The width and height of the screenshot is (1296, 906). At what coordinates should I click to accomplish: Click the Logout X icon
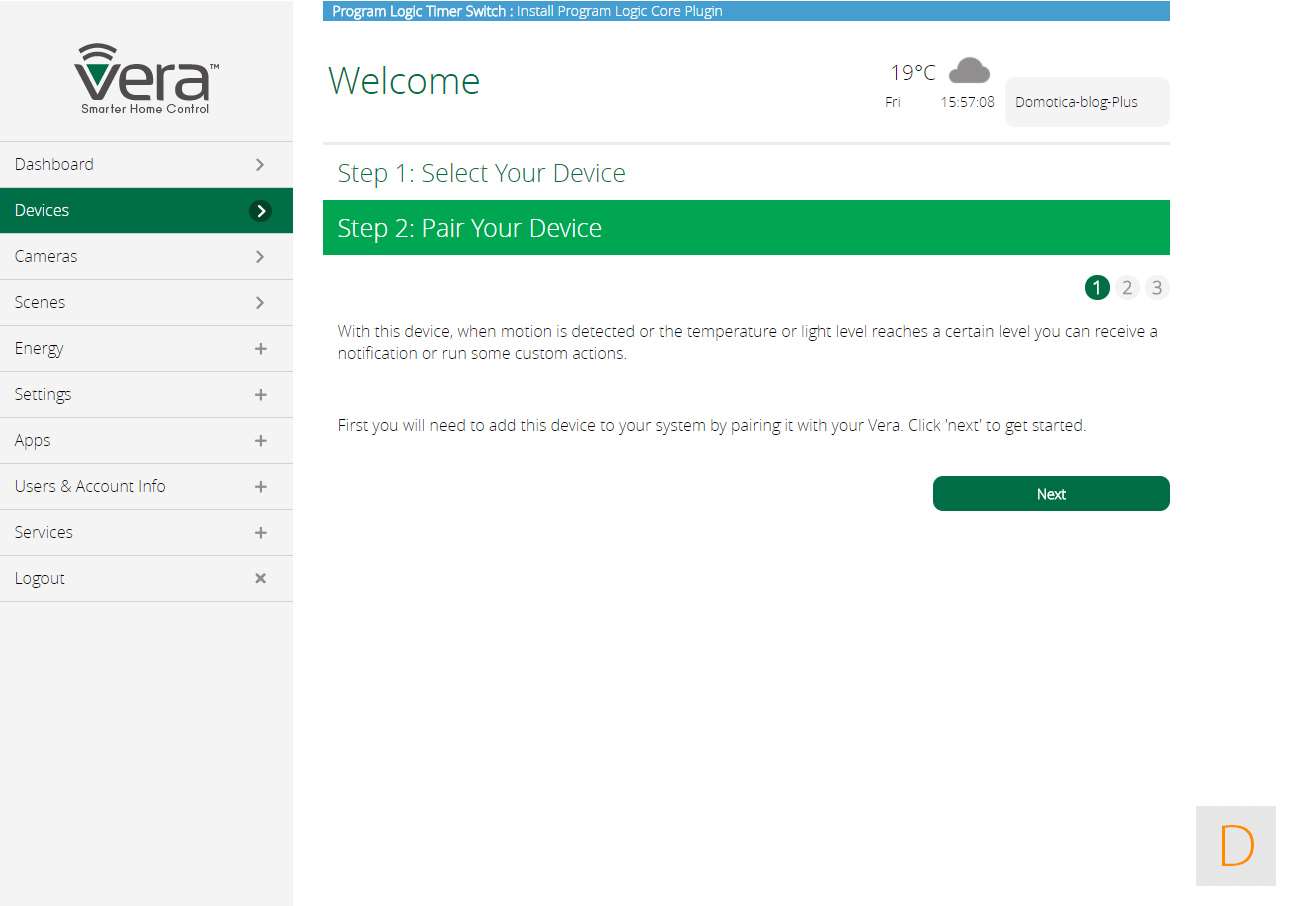click(x=260, y=578)
